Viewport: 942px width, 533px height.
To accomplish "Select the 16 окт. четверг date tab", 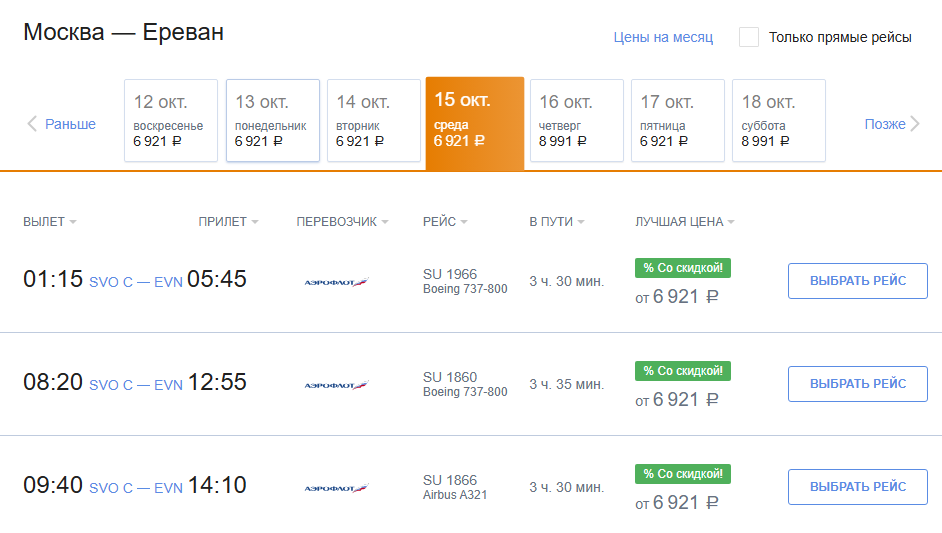I will coord(577,120).
